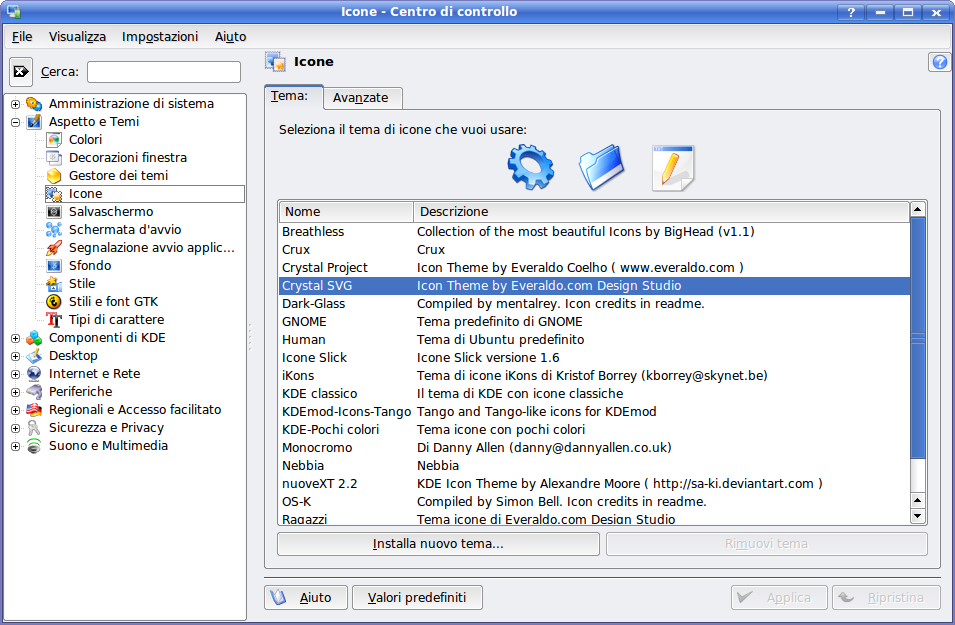
Task: Switch to the Avanzate tab
Action: point(361,98)
